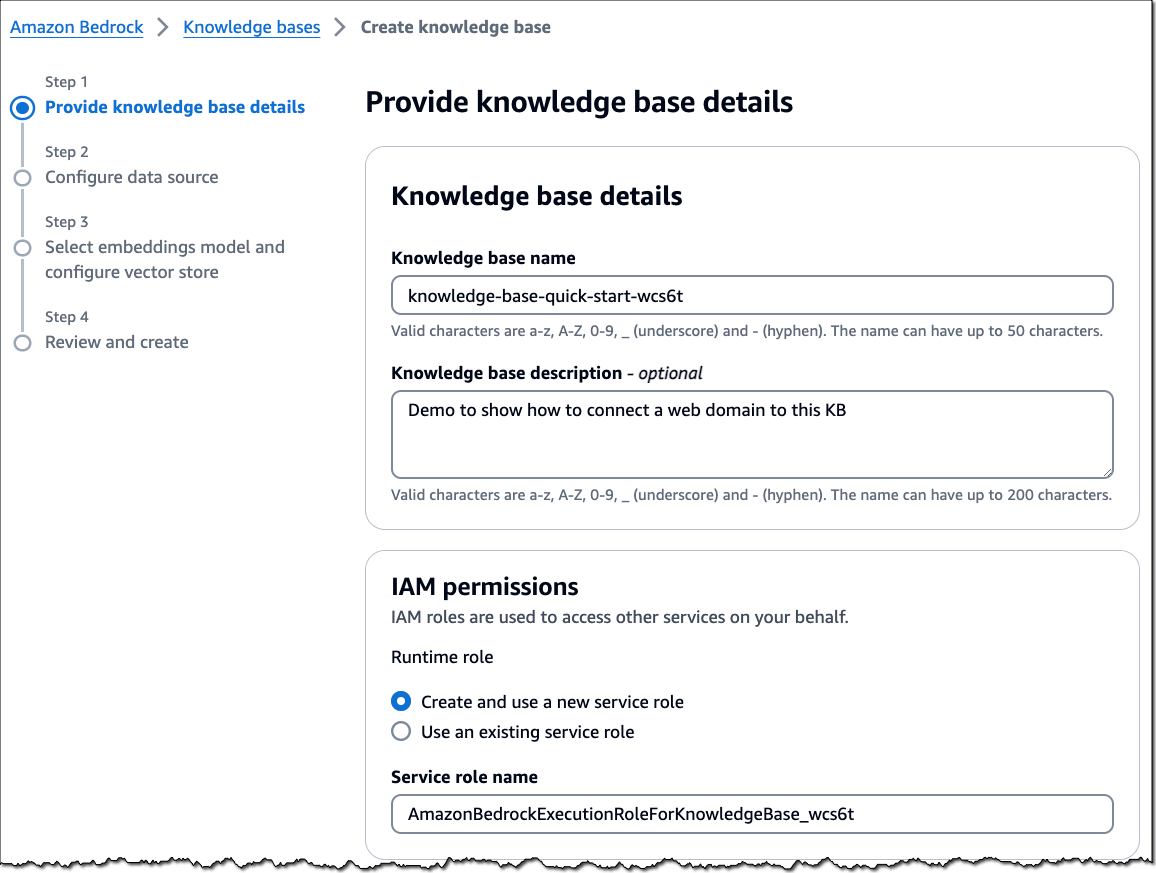Viewport: 1156px width, 873px height.
Task: Click the Knowledge base details section heading
Action: (536, 196)
